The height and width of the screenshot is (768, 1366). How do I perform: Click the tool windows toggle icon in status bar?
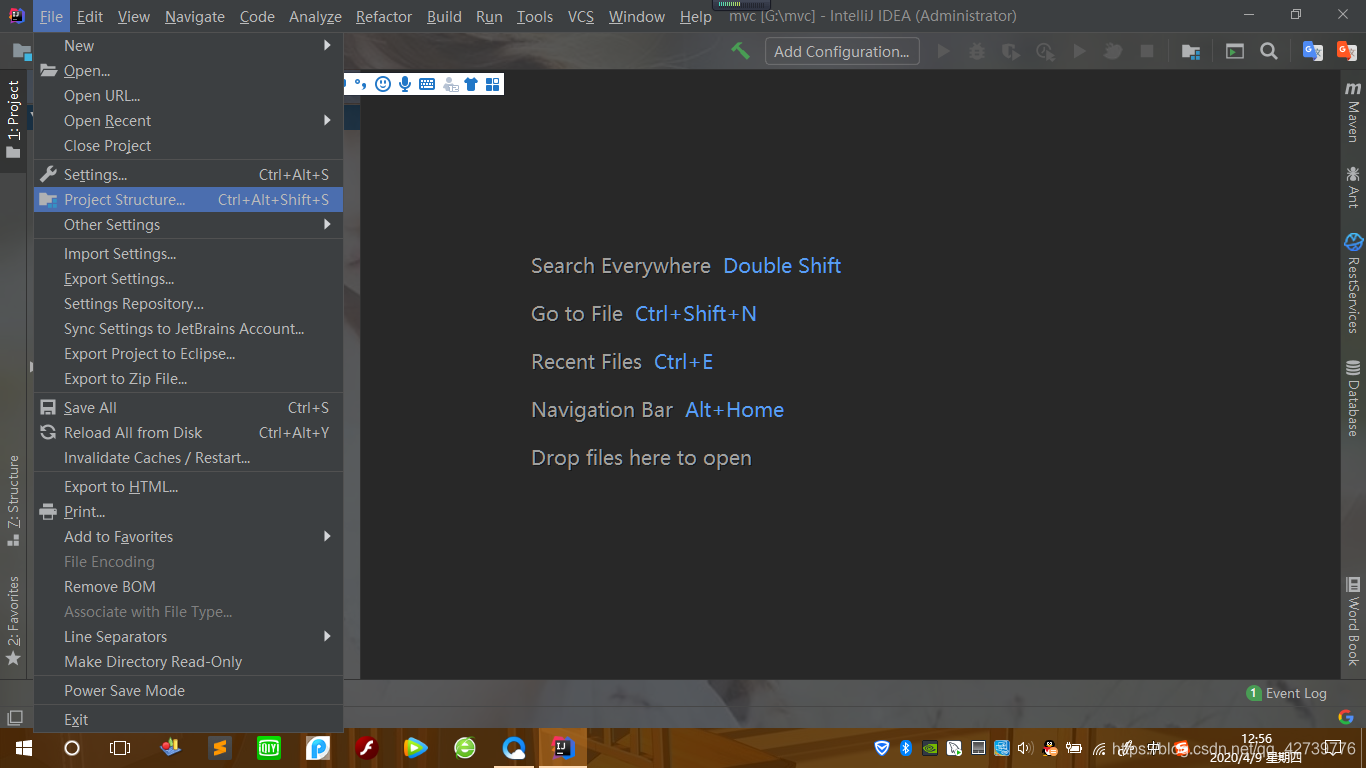pyautogui.click(x=15, y=718)
